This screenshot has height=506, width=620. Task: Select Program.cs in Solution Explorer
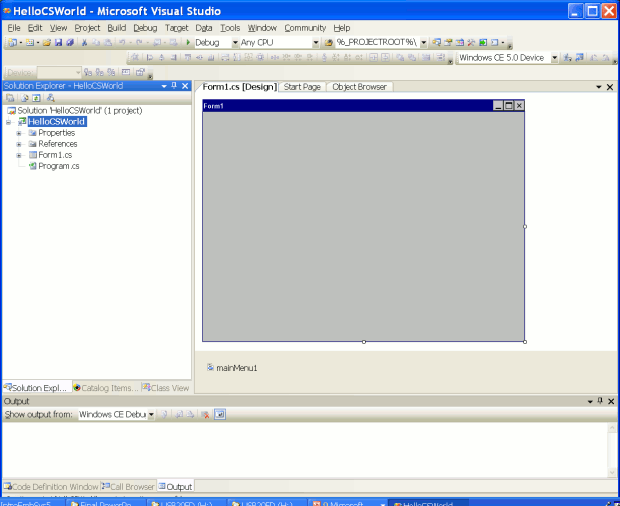pyautogui.click(x=58, y=166)
